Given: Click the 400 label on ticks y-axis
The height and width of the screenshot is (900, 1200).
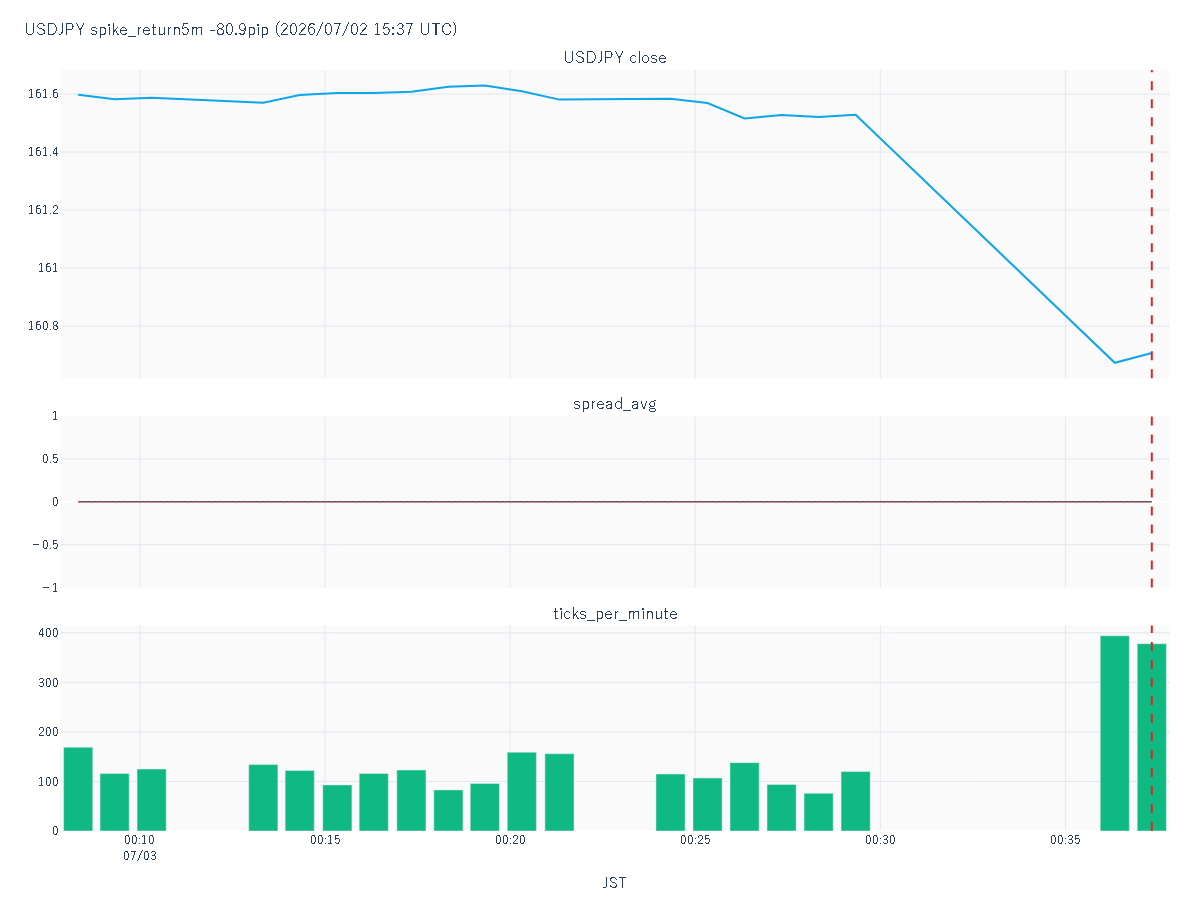Looking at the screenshot, I should coord(49,633).
